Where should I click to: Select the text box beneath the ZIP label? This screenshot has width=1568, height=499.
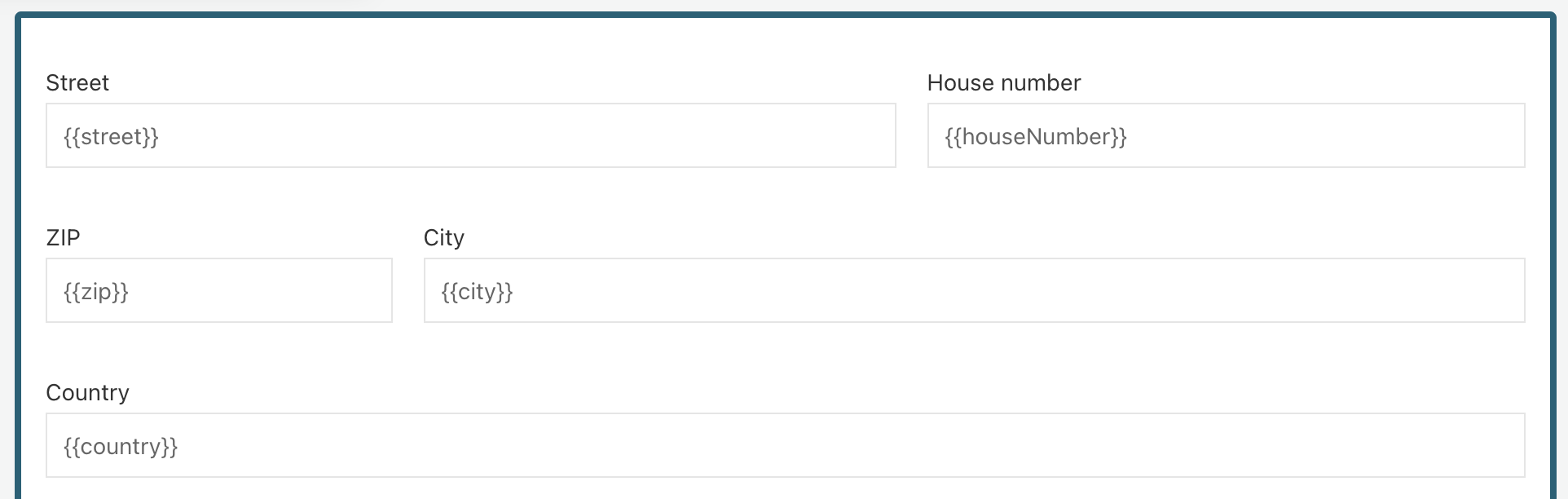click(x=218, y=290)
